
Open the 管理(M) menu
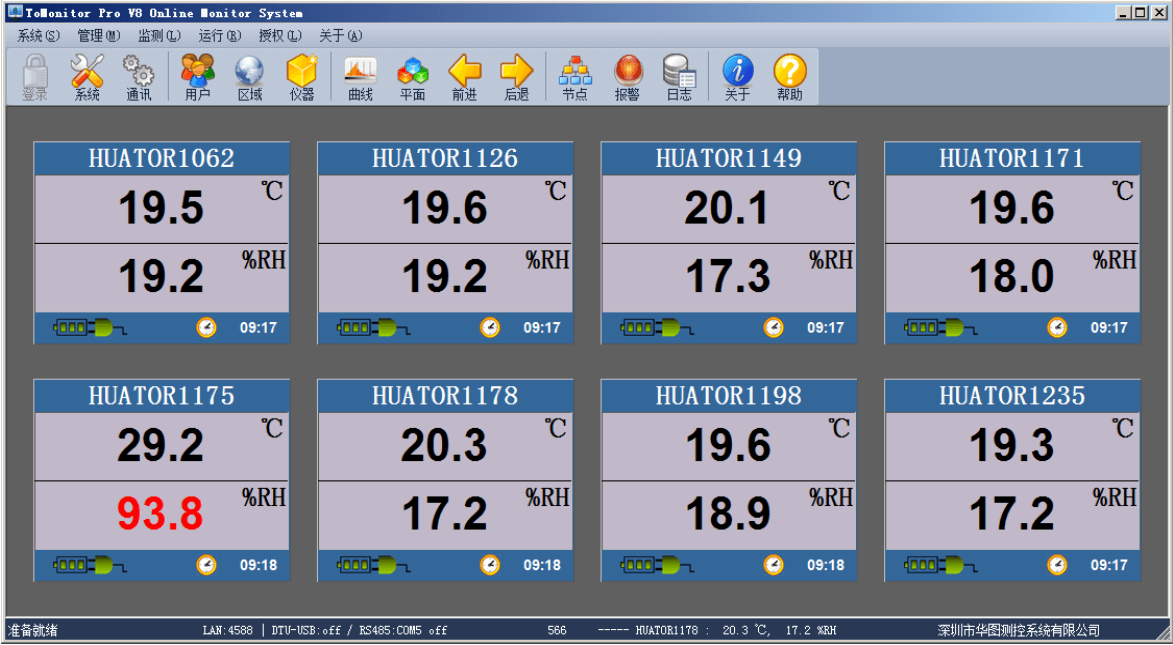pyautogui.click(x=98, y=35)
